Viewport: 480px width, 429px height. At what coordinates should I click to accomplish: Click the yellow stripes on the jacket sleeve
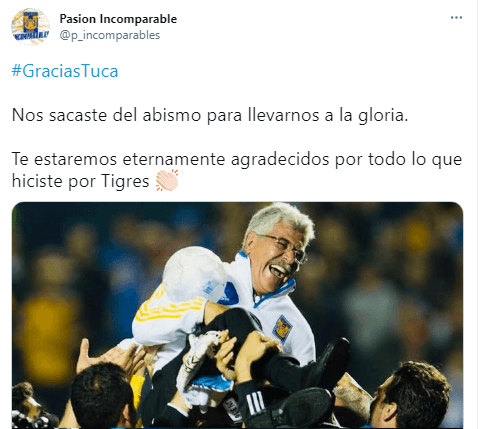pyautogui.click(x=170, y=307)
